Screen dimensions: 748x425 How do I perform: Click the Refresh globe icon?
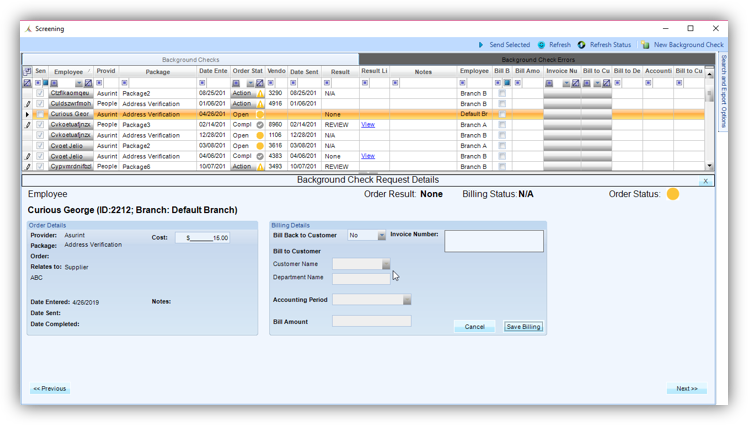pos(541,45)
